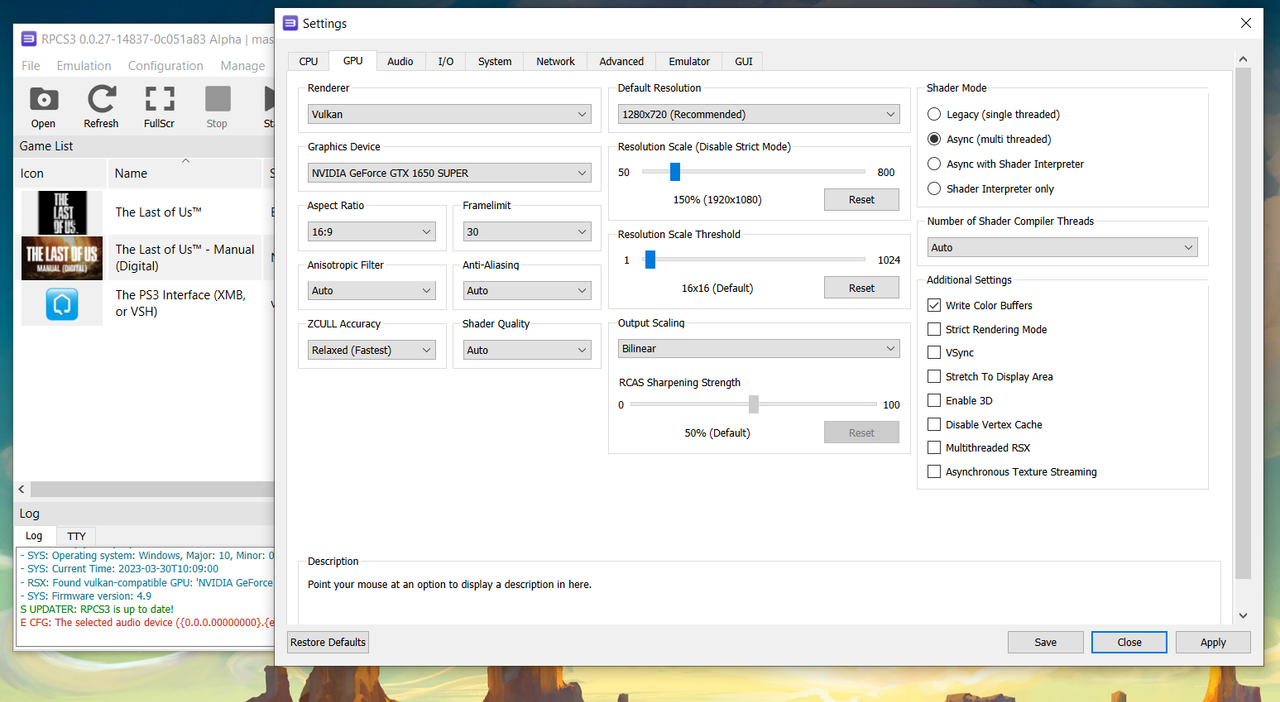Screen dimensions: 1280x702
Task: Open the Default Resolution dropdown
Action: (x=759, y=115)
